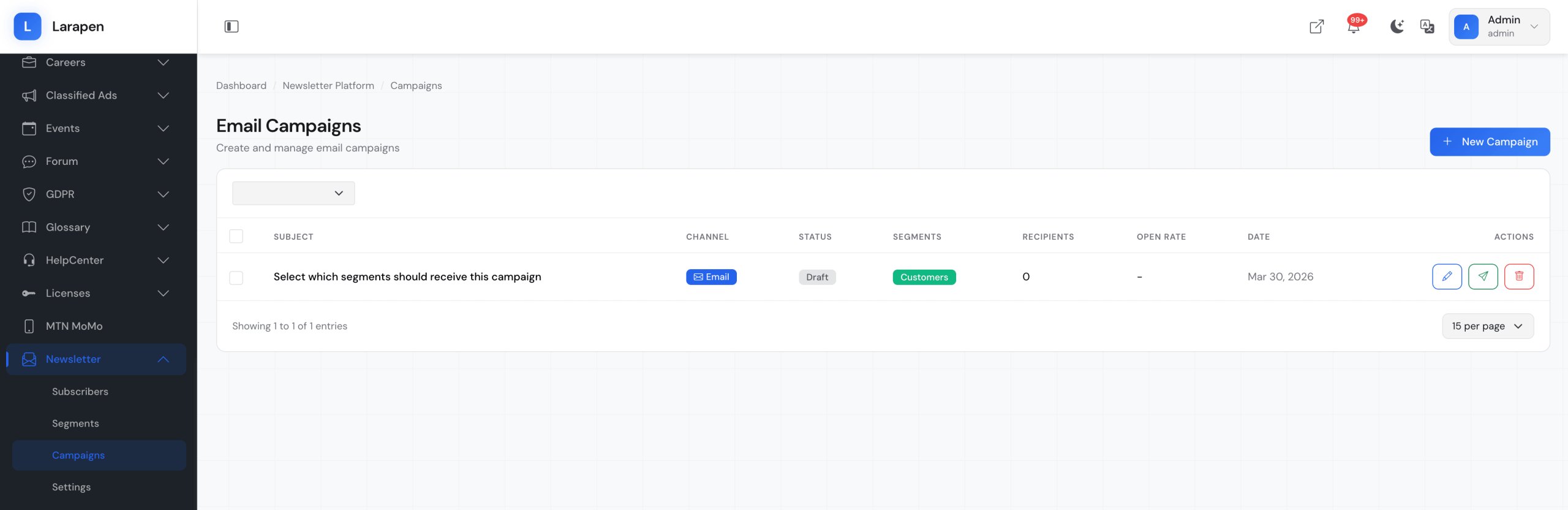Click the Larapen logo icon
The height and width of the screenshot is (510, 1568).
click(x=28, y=26)
